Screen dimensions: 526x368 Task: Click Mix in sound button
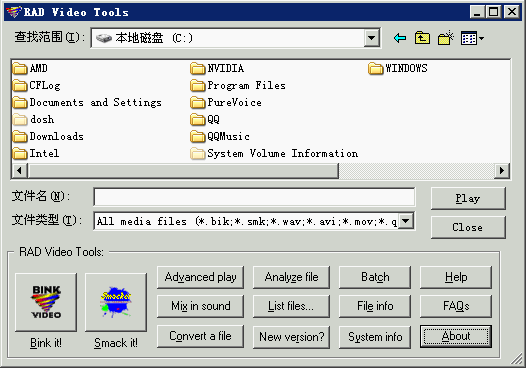click(200, 306)
